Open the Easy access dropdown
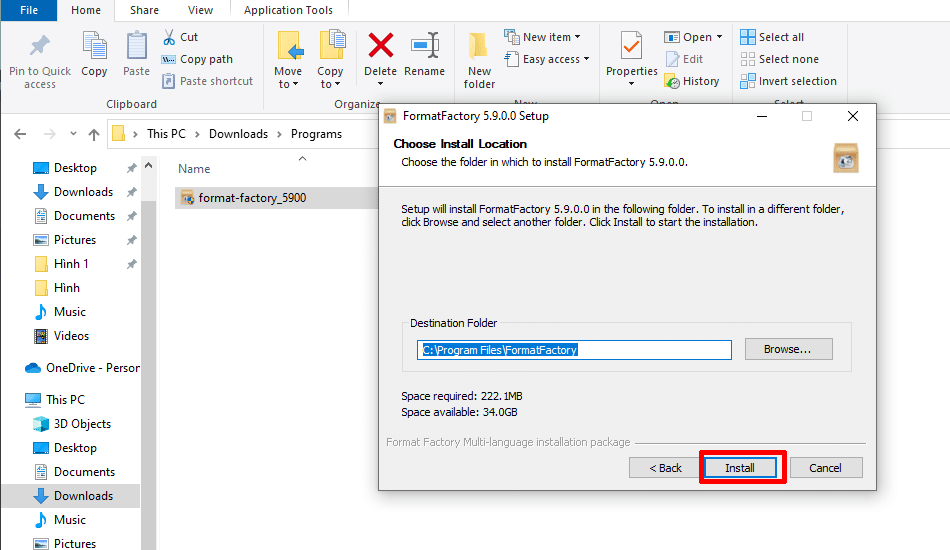This screenshot has height=550, width=950. coord(547,59)
